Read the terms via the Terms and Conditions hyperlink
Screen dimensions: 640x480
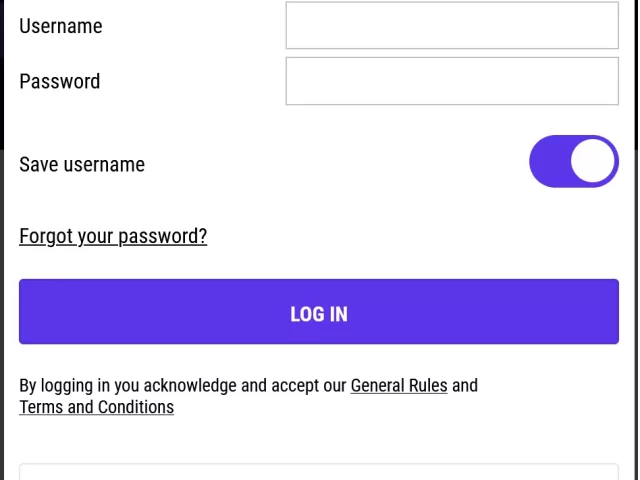click(x=97, y=407)
